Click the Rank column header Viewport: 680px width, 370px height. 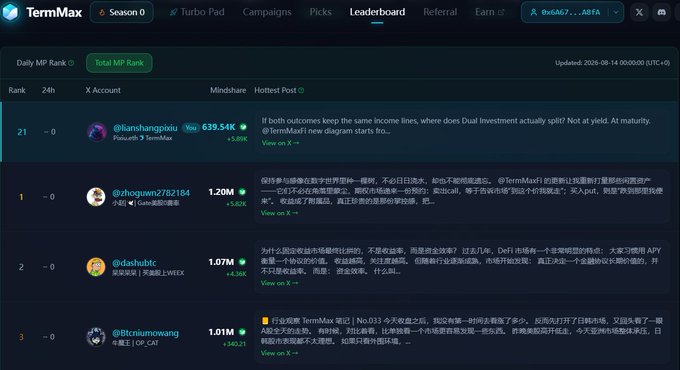click(17, 90)
